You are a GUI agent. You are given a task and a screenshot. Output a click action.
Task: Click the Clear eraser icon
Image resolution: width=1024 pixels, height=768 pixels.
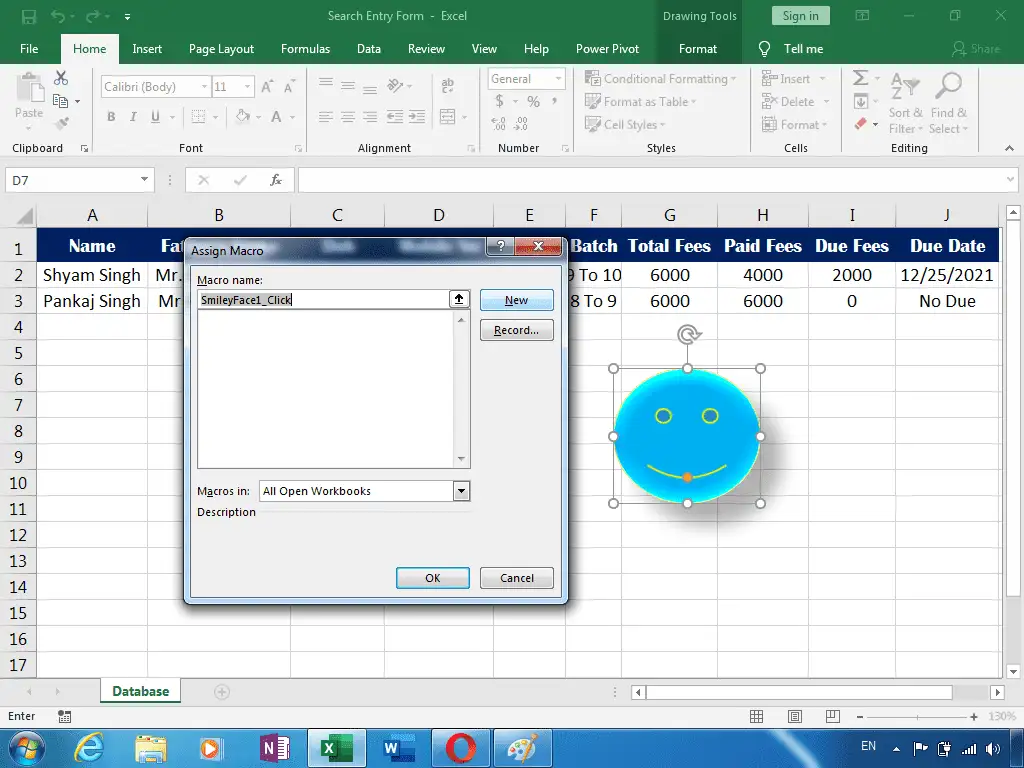(861, 123)
